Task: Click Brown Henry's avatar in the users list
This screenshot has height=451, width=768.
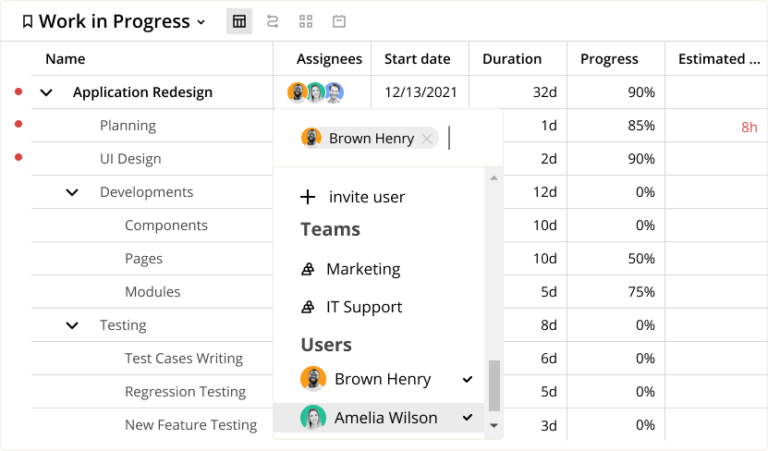Action: (313, 379)
